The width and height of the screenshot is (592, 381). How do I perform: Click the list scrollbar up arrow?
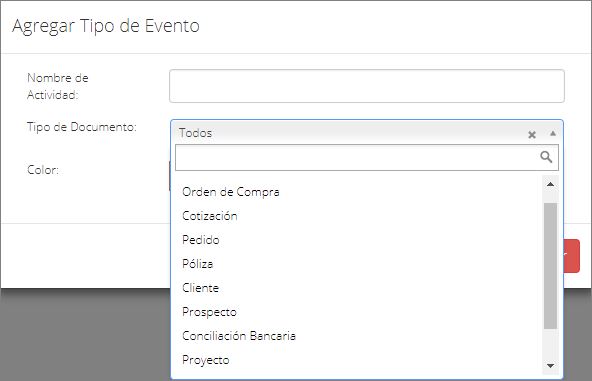(550, 184)
